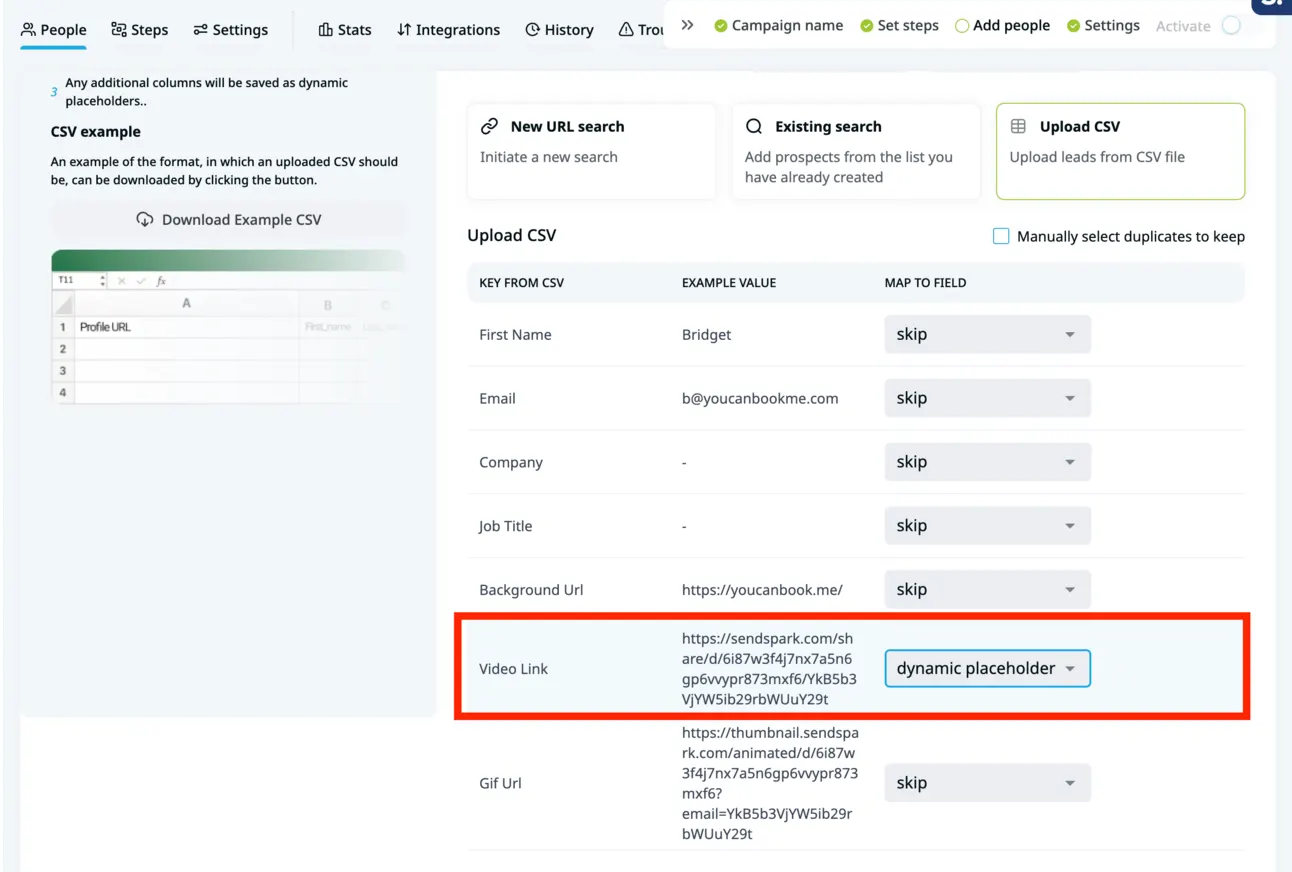
Task: Open the Integrations tab
Action: pos(448,30)
